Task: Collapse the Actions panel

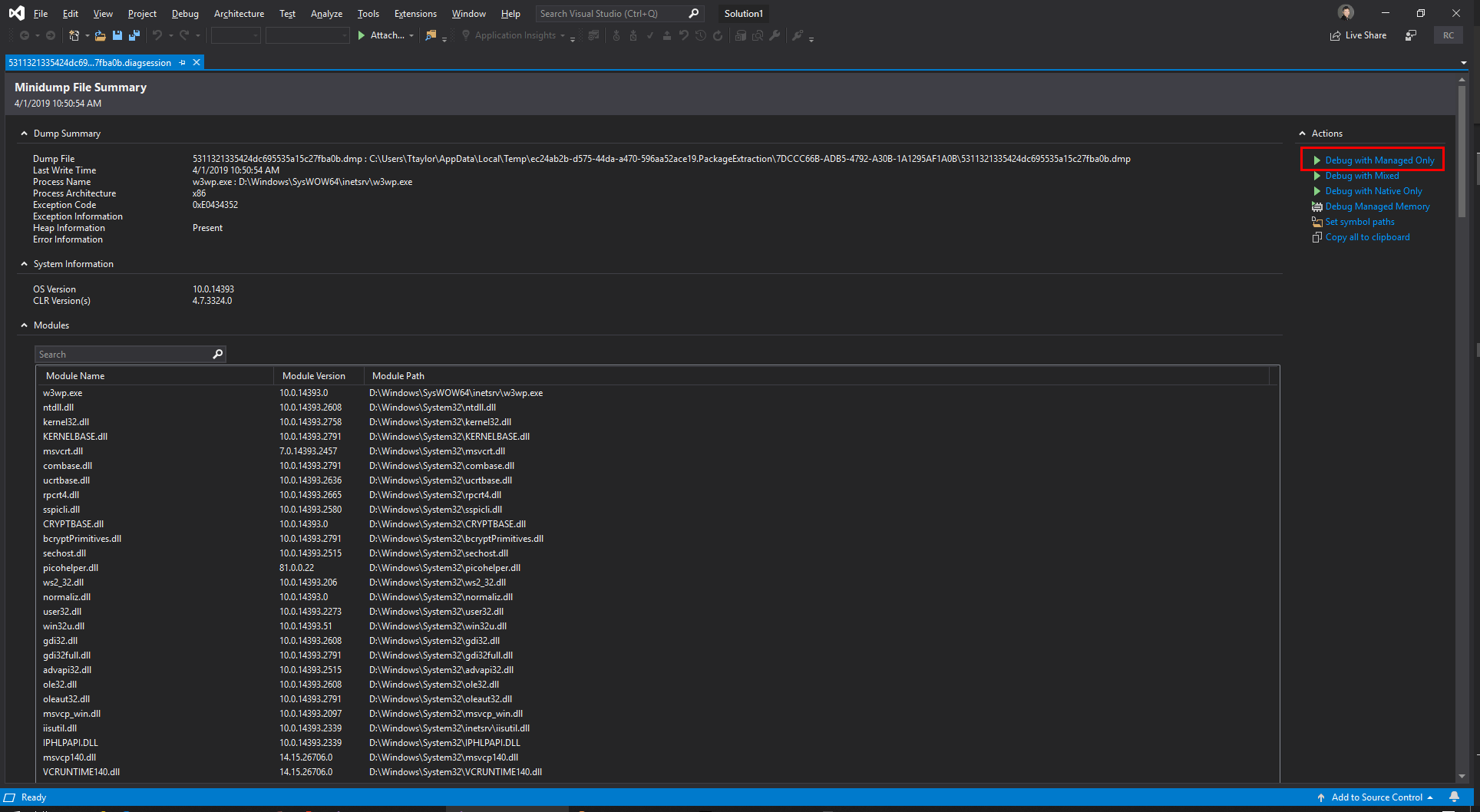Action: pos(1302,134)
